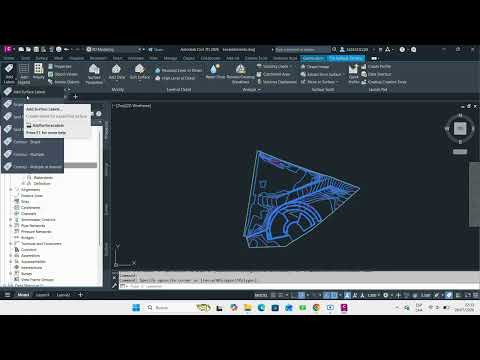Click the Data Shortcut tool
This screenshot has width=480, height=360.
[x=376, y=74]
